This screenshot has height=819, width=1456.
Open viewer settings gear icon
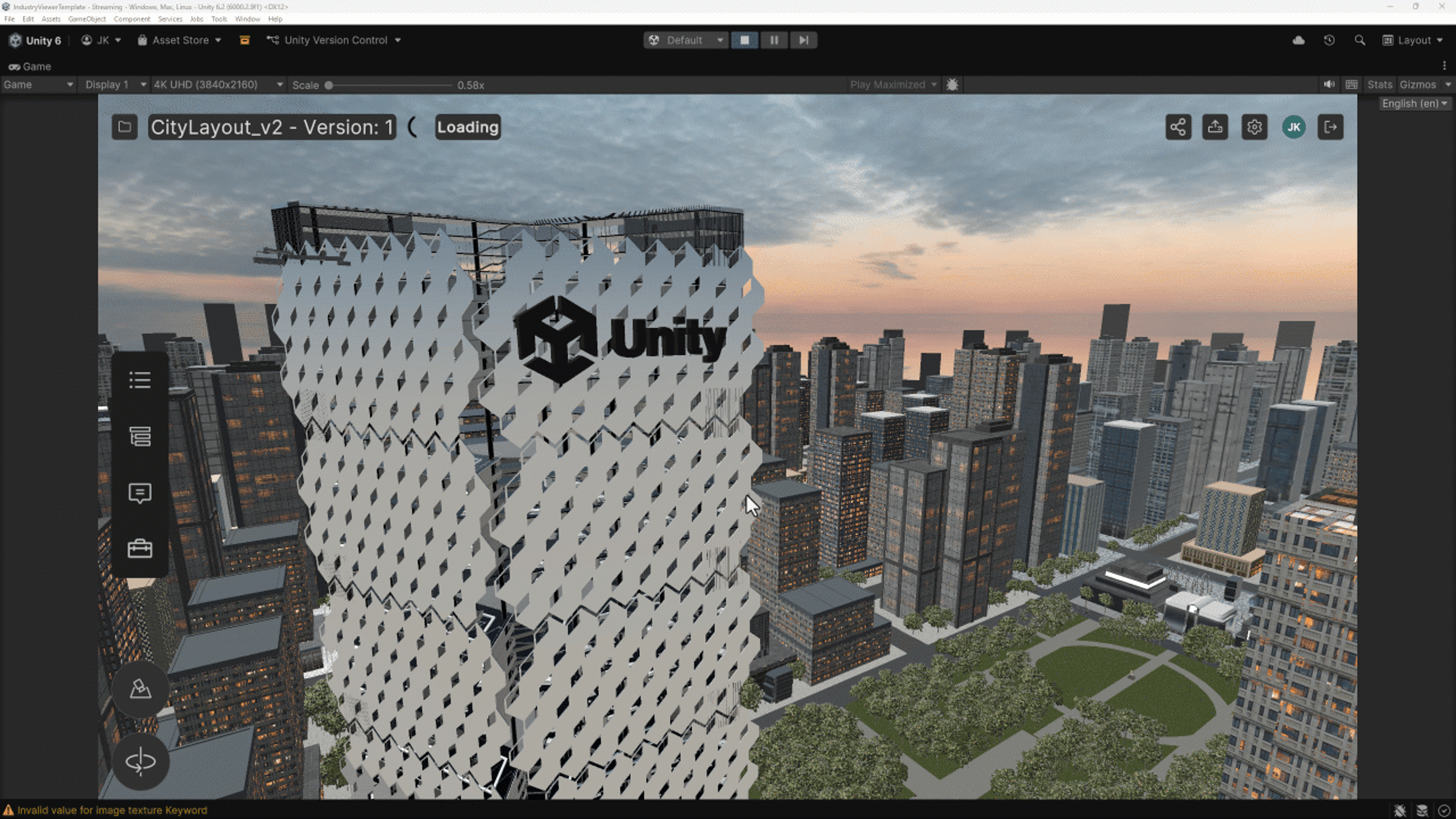coord(1254,127)
